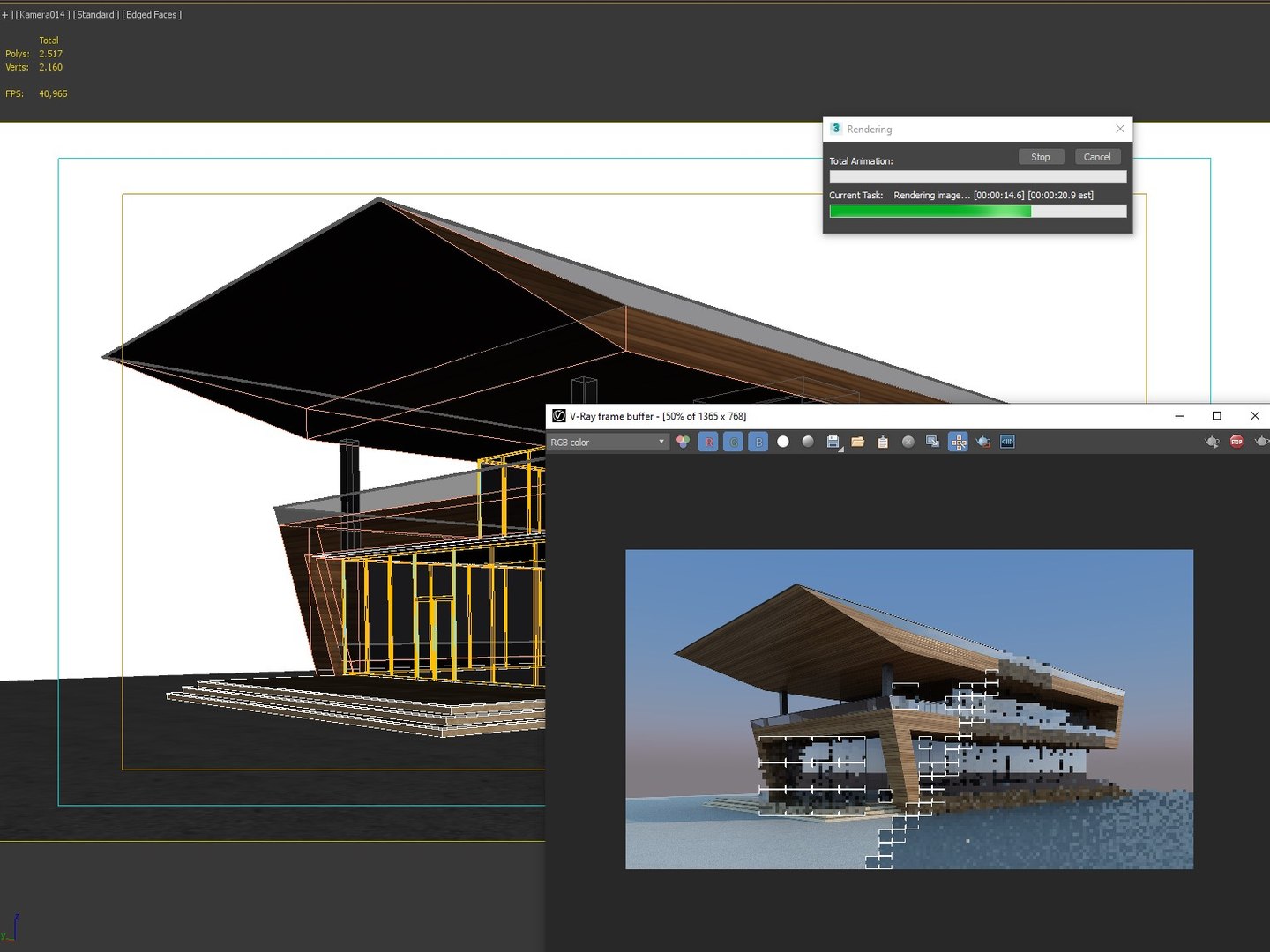The image size is (1270, 952).
Task: Load image using the folder icon
Action: click(x=857, y=442)
